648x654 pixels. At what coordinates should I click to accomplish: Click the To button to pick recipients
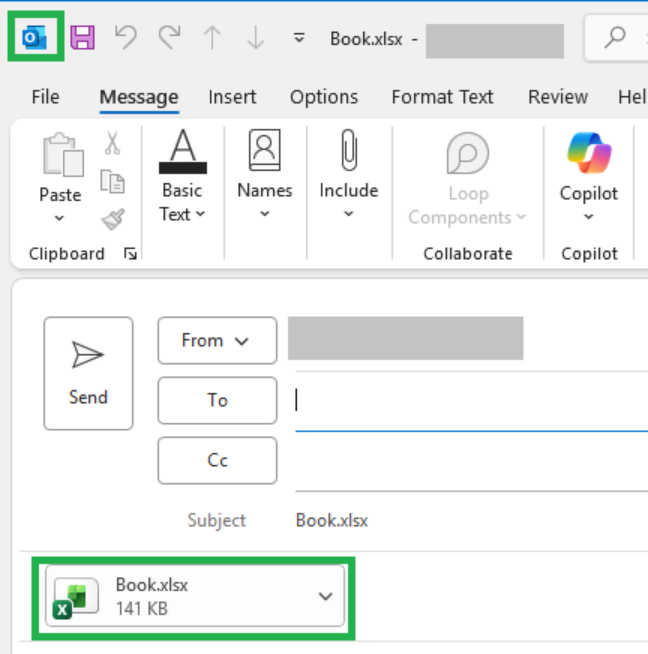pyautogui.click(x=217, y=400)
